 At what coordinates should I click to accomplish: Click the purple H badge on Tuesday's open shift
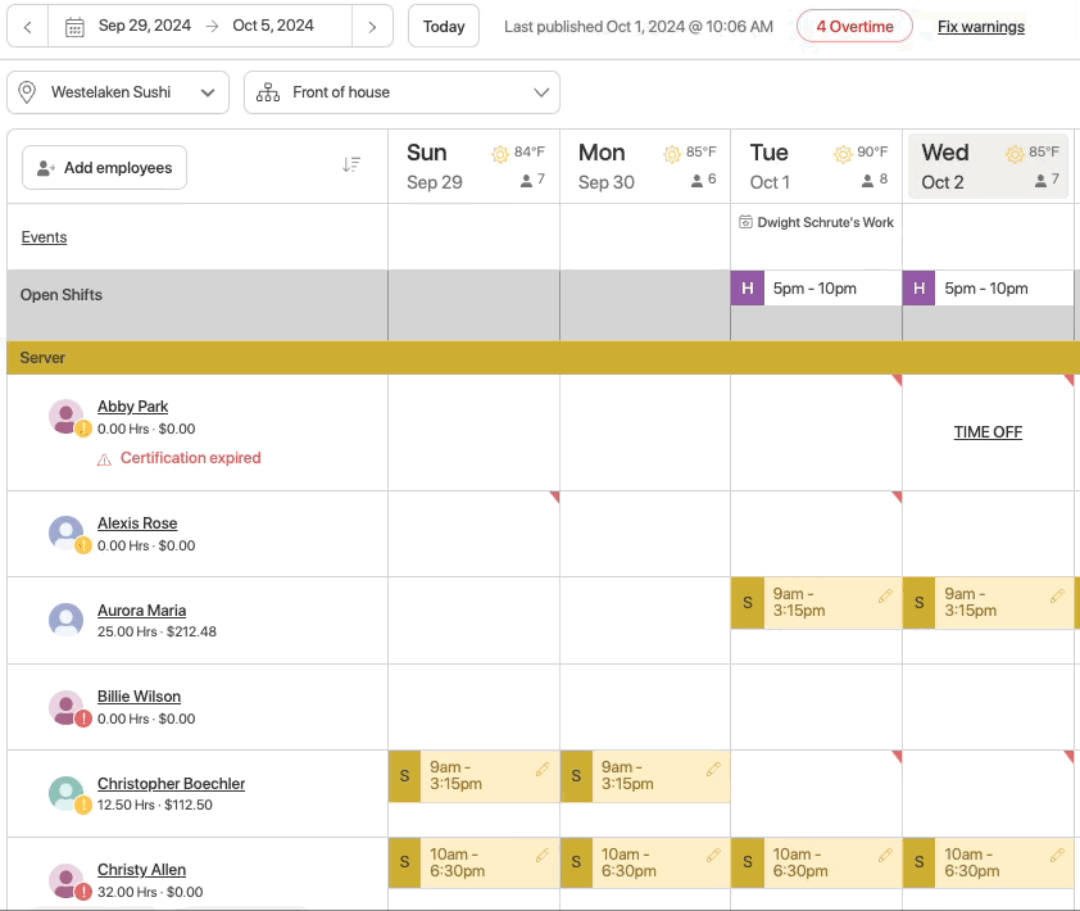[x=747, y=289]
